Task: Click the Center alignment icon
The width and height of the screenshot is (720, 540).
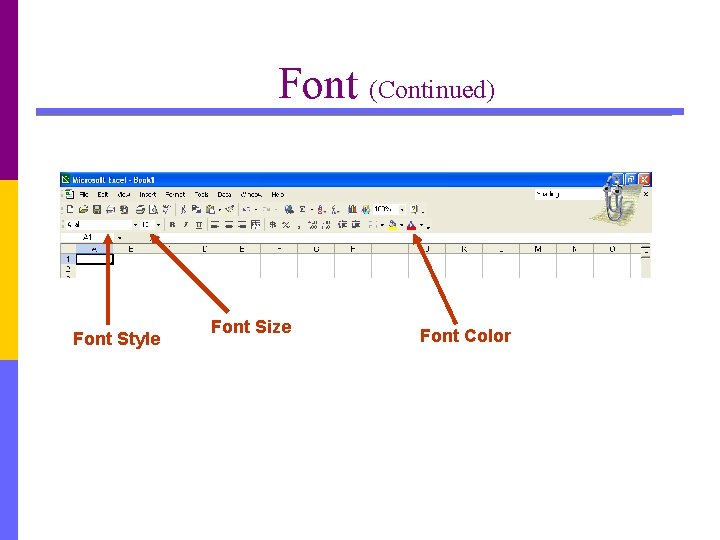Action: 228,225
